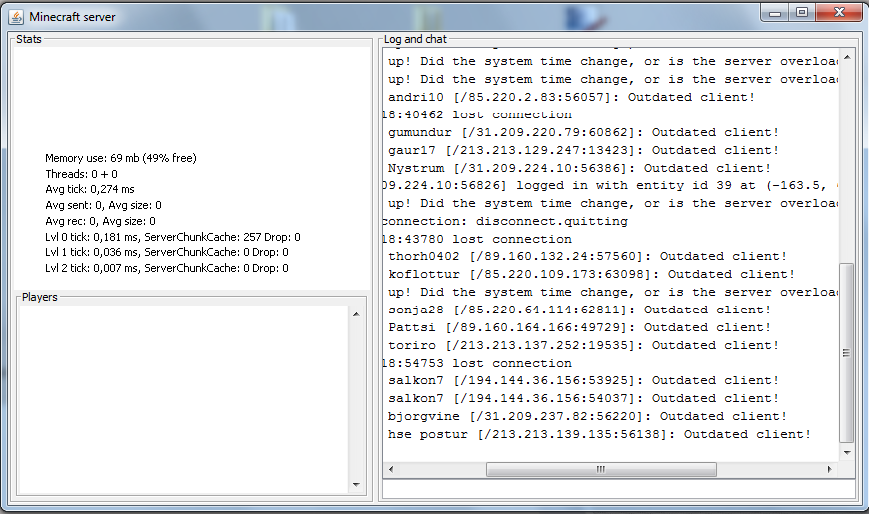Click the andri10 Outdated client log line
Viewport: 872px width, 514px height.
571,97
